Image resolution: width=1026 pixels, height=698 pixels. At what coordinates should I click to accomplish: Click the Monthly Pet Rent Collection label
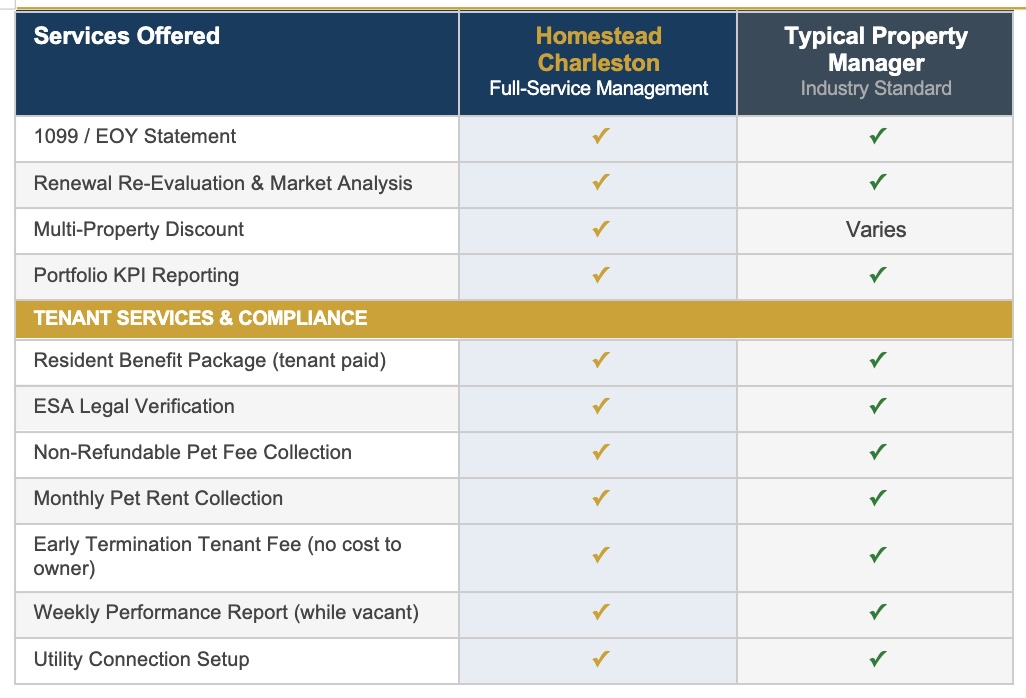[158, 498]
